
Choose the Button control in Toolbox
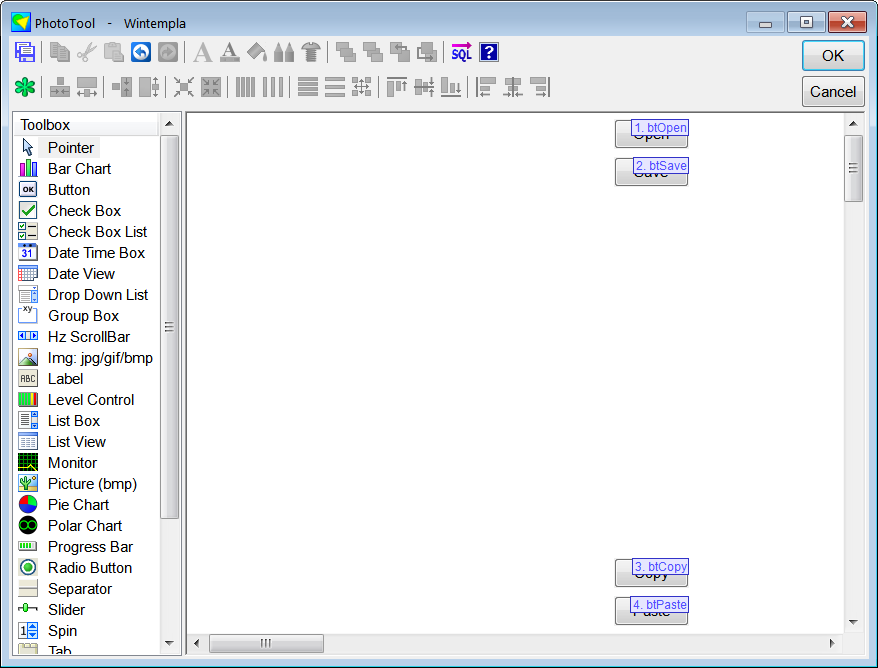69,190
